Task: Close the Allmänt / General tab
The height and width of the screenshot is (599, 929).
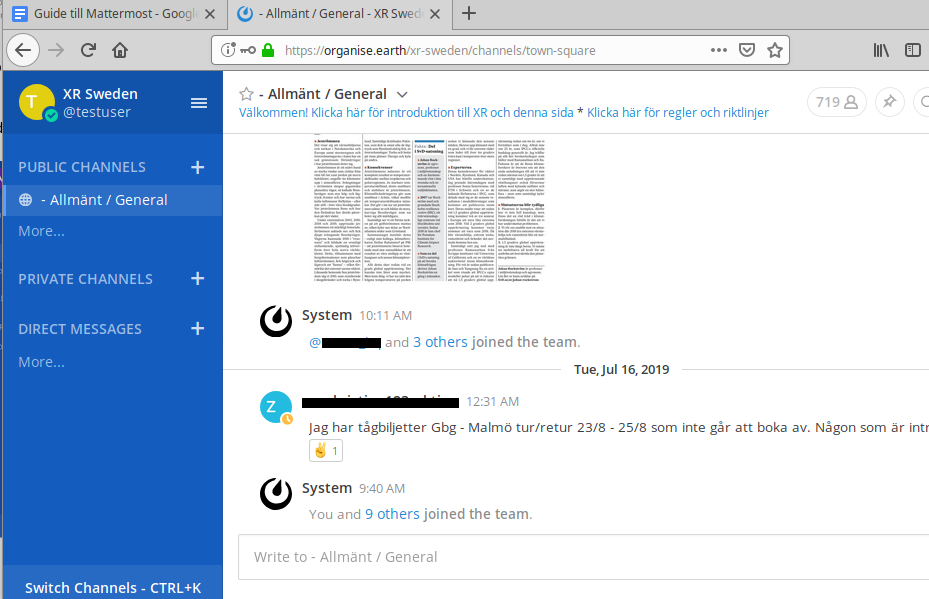Action: [435, 14]
